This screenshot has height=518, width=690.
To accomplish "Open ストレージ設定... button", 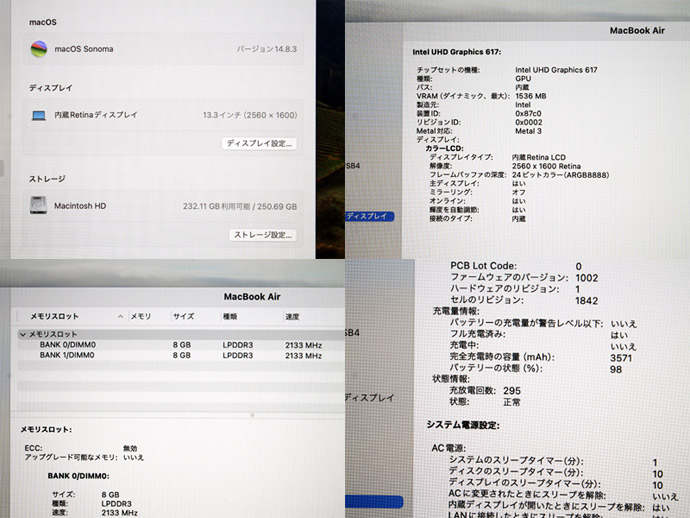I will click(x=263, y=235).
